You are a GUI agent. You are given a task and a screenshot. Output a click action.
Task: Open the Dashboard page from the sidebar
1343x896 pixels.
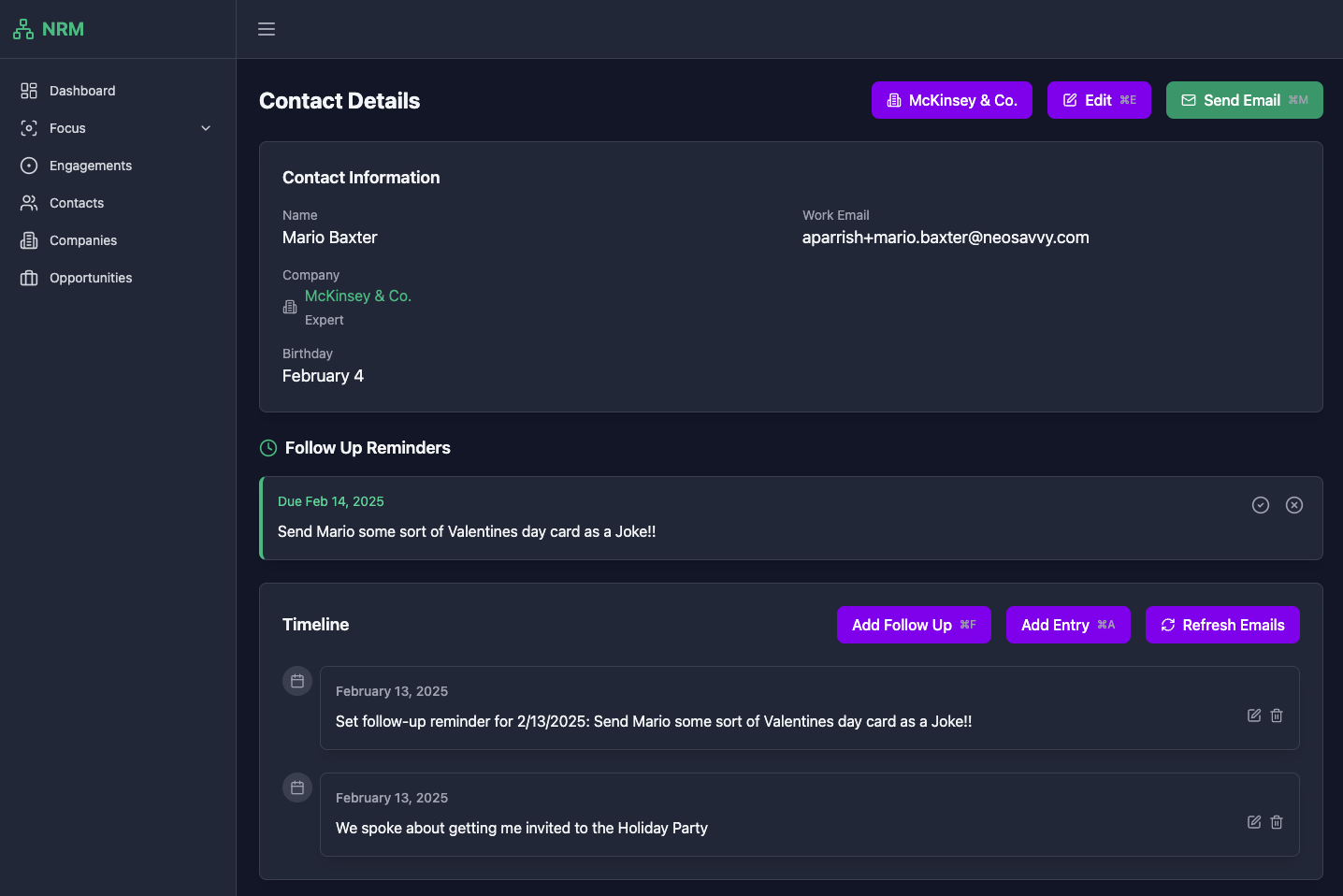[x=82, y=91]
